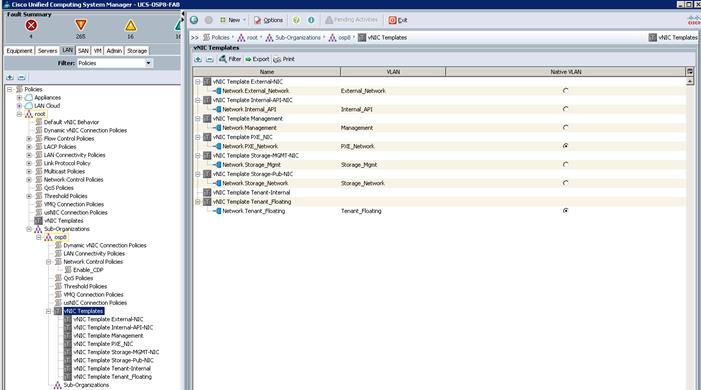Click vNIC Template Management icon in table
The height and width of the screenshot is (390, 701).
pos(207,119)
